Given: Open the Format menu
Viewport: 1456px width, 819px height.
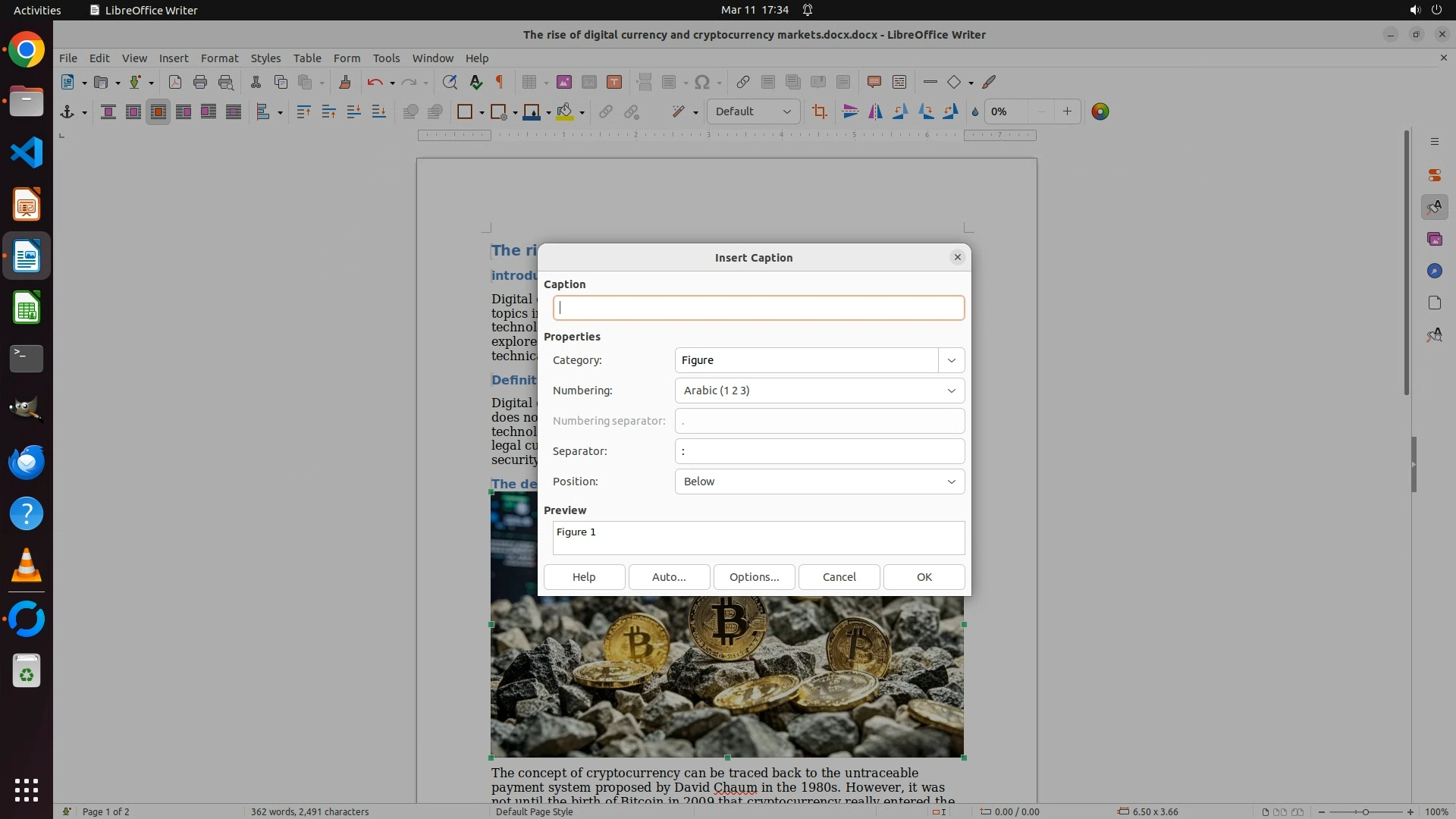Looking at the screenshot, I should coord(219,58).
